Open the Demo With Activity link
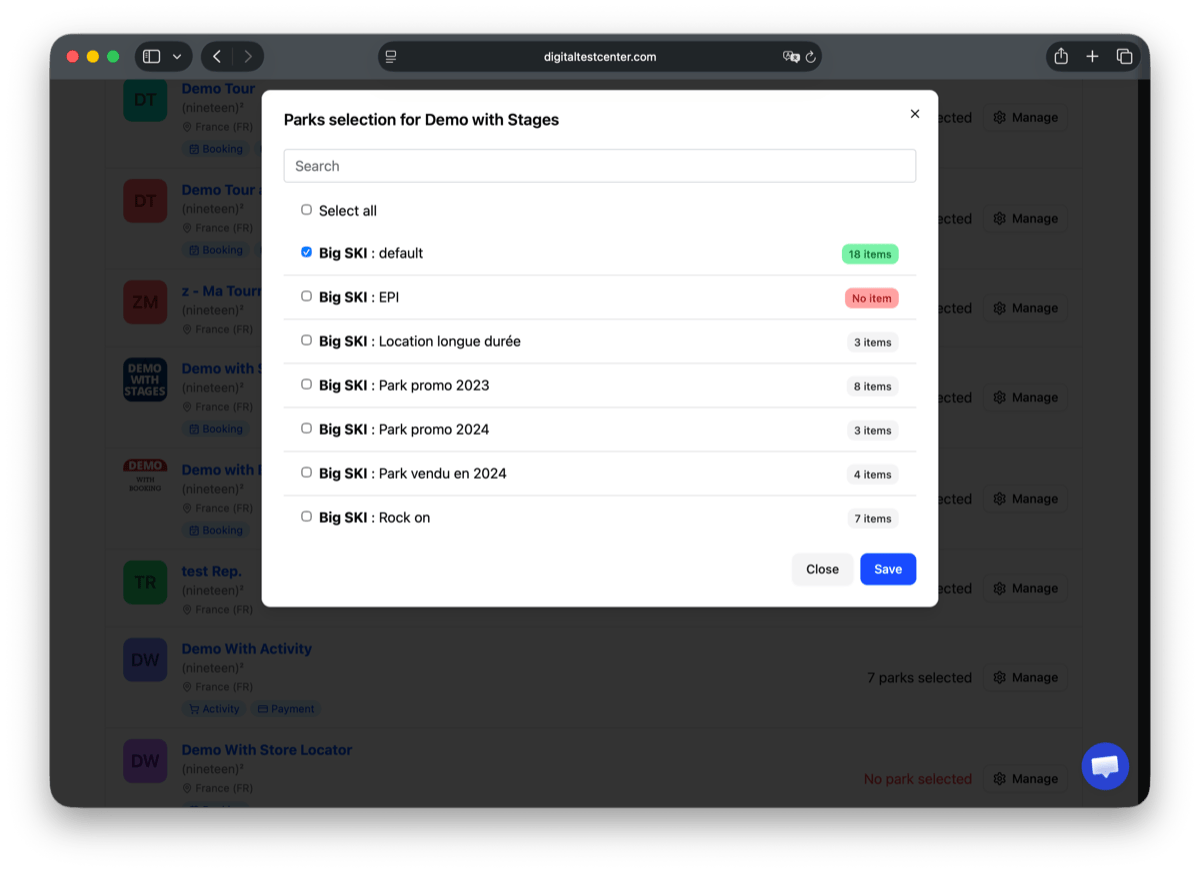 click(x=247, y=648)
